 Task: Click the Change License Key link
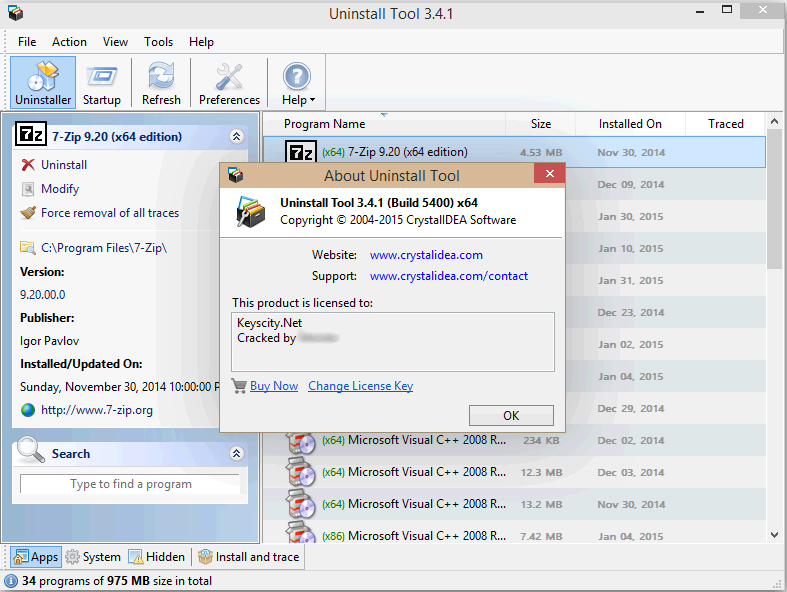(360, 386)
